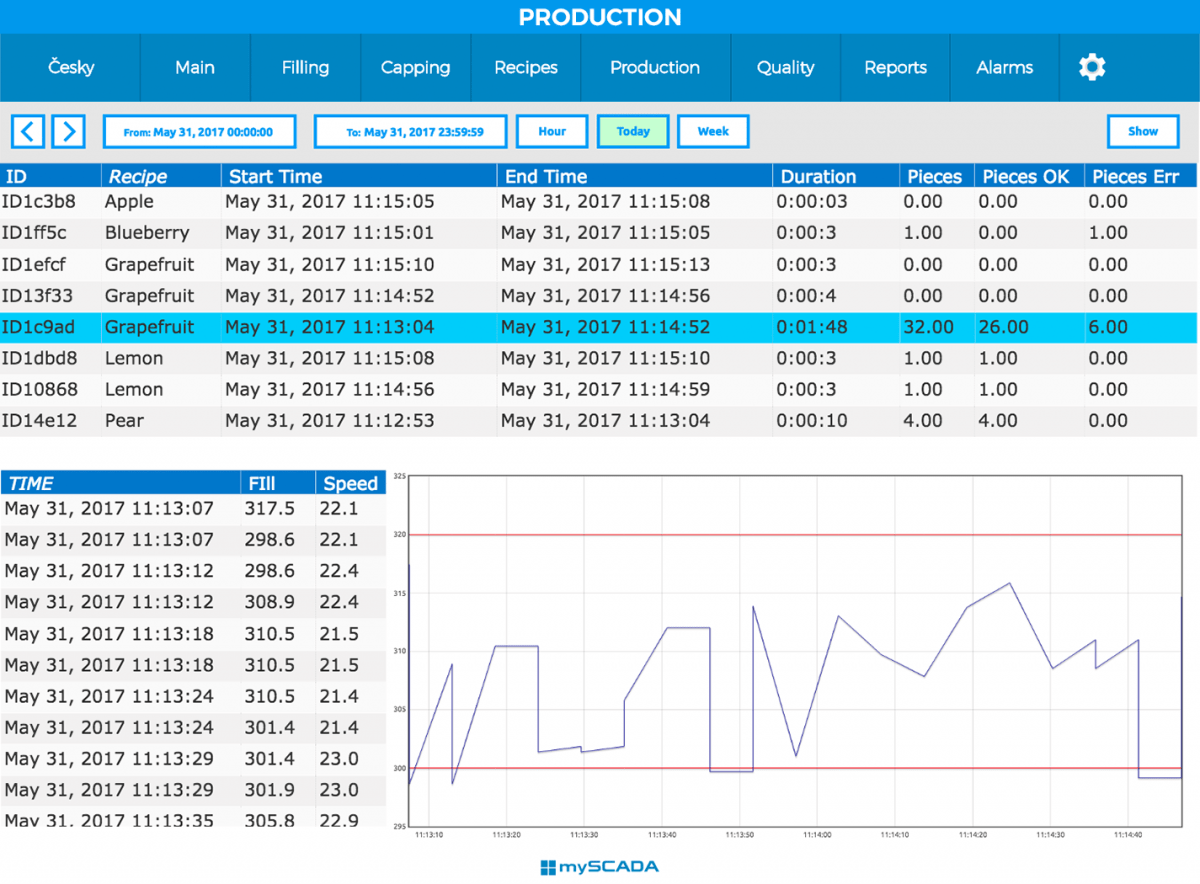This screenshot has height=884, width=1200.
Task: Click the 305.8 fill value
Action: pos(270,820)
